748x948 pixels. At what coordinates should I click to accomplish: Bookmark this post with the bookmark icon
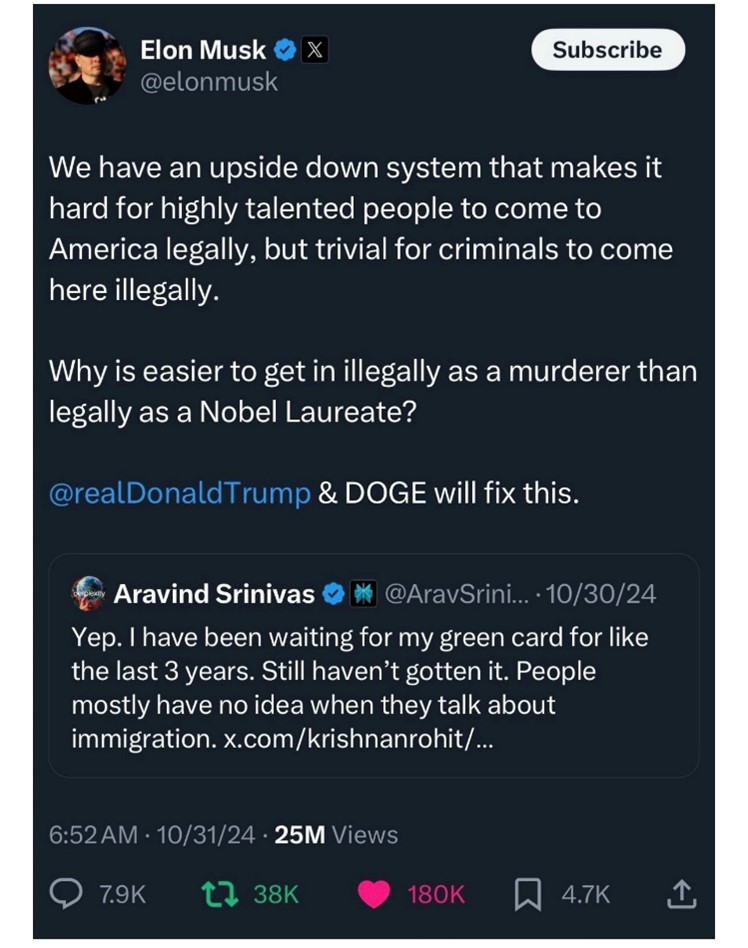pos(526,893)
